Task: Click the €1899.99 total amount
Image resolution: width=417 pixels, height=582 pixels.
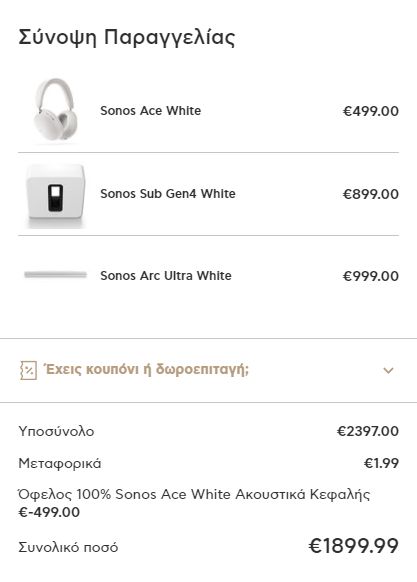Action: click(x=354, y=546)
